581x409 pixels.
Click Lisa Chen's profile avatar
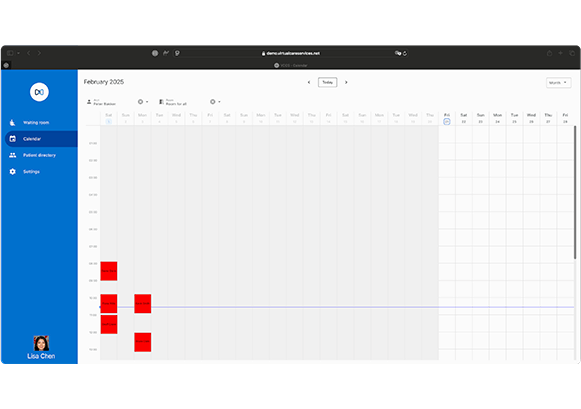[x=41, y=343]
